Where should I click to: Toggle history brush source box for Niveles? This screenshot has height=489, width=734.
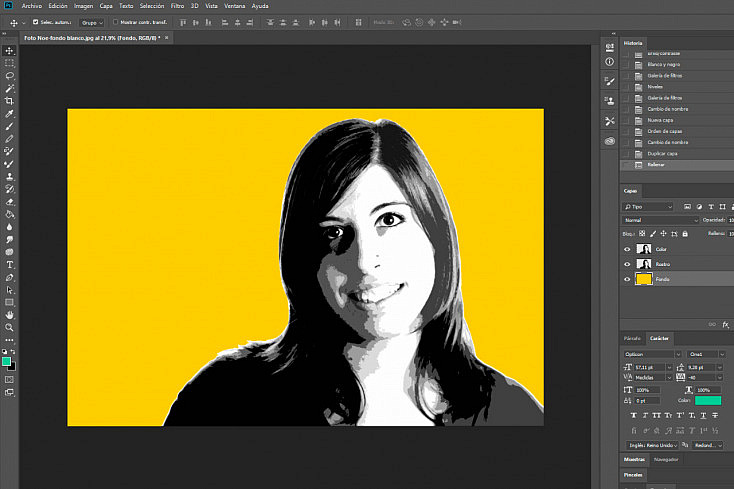pos(626,87)
